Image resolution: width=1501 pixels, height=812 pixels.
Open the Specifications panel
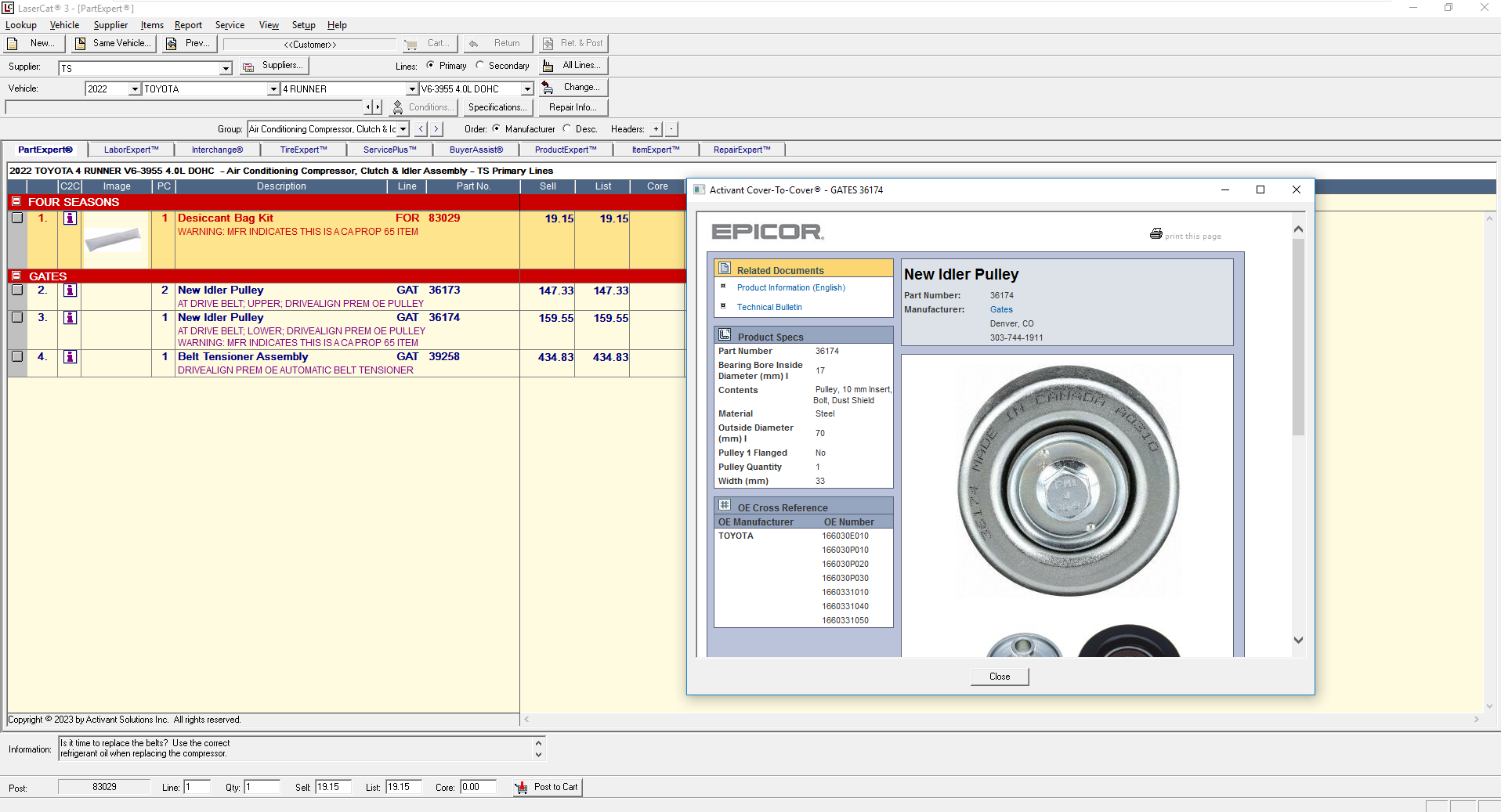(497, 106)
